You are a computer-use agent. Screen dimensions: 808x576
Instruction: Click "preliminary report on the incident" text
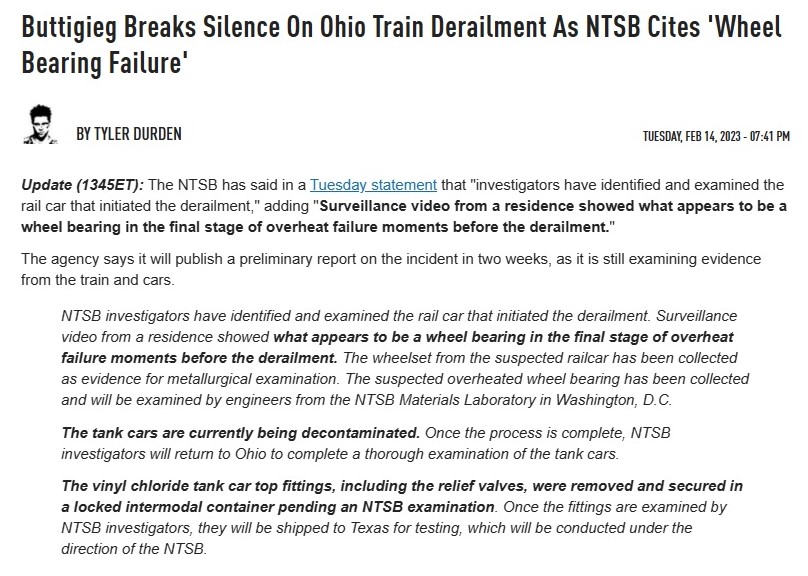click(x=350, y=259)
